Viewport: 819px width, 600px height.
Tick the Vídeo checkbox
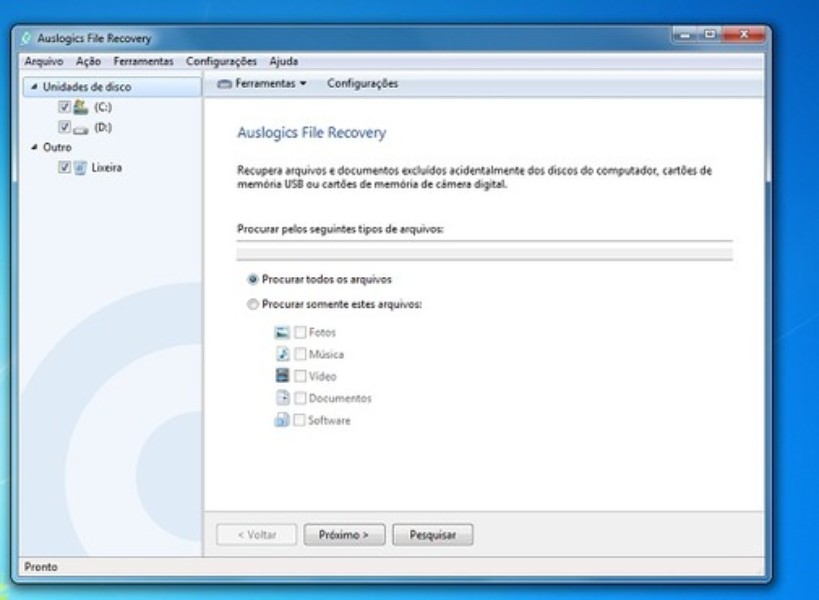click(x=300, y=376)
